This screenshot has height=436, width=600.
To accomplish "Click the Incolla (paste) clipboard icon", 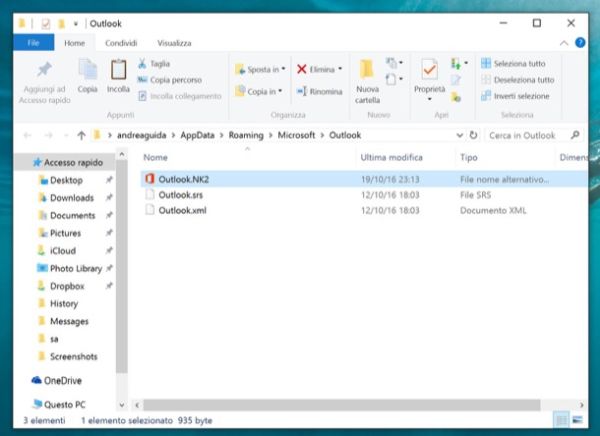I will [x=118, y=75].
